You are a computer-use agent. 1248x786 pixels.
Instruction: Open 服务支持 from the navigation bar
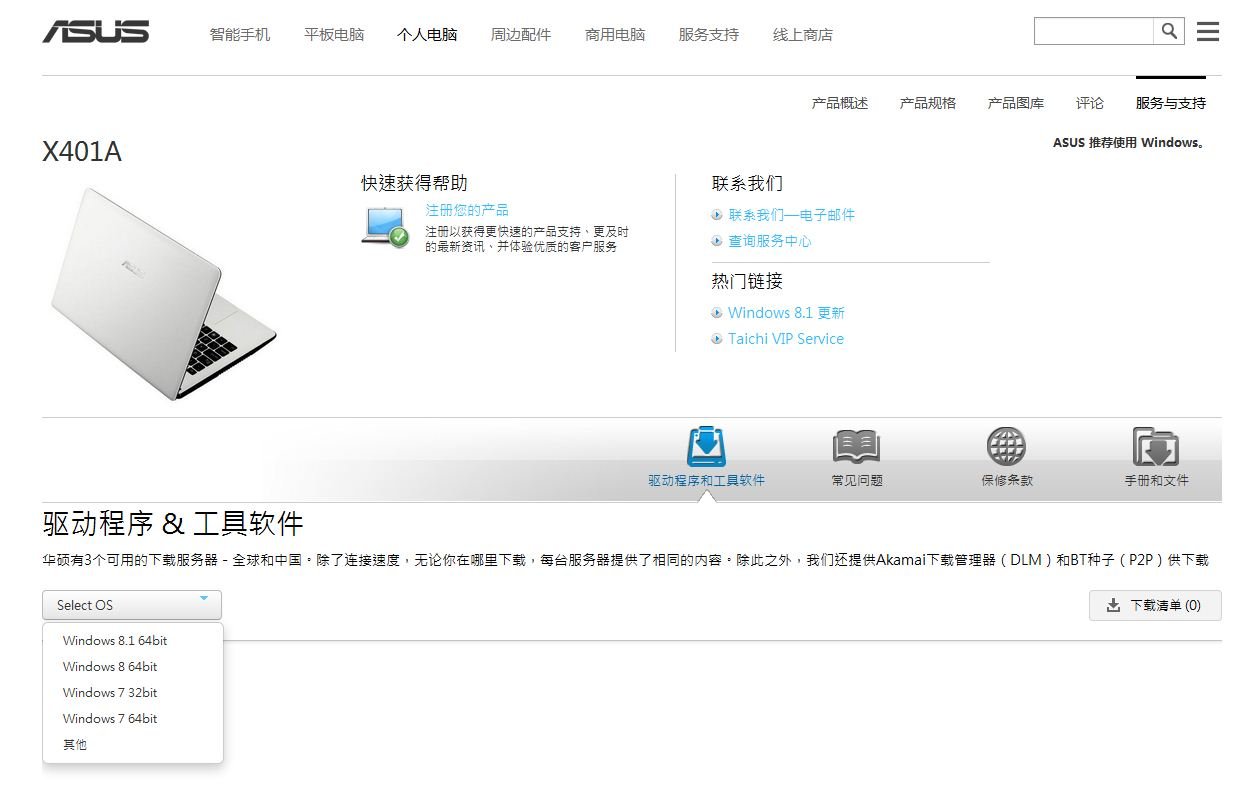point(708,33)
